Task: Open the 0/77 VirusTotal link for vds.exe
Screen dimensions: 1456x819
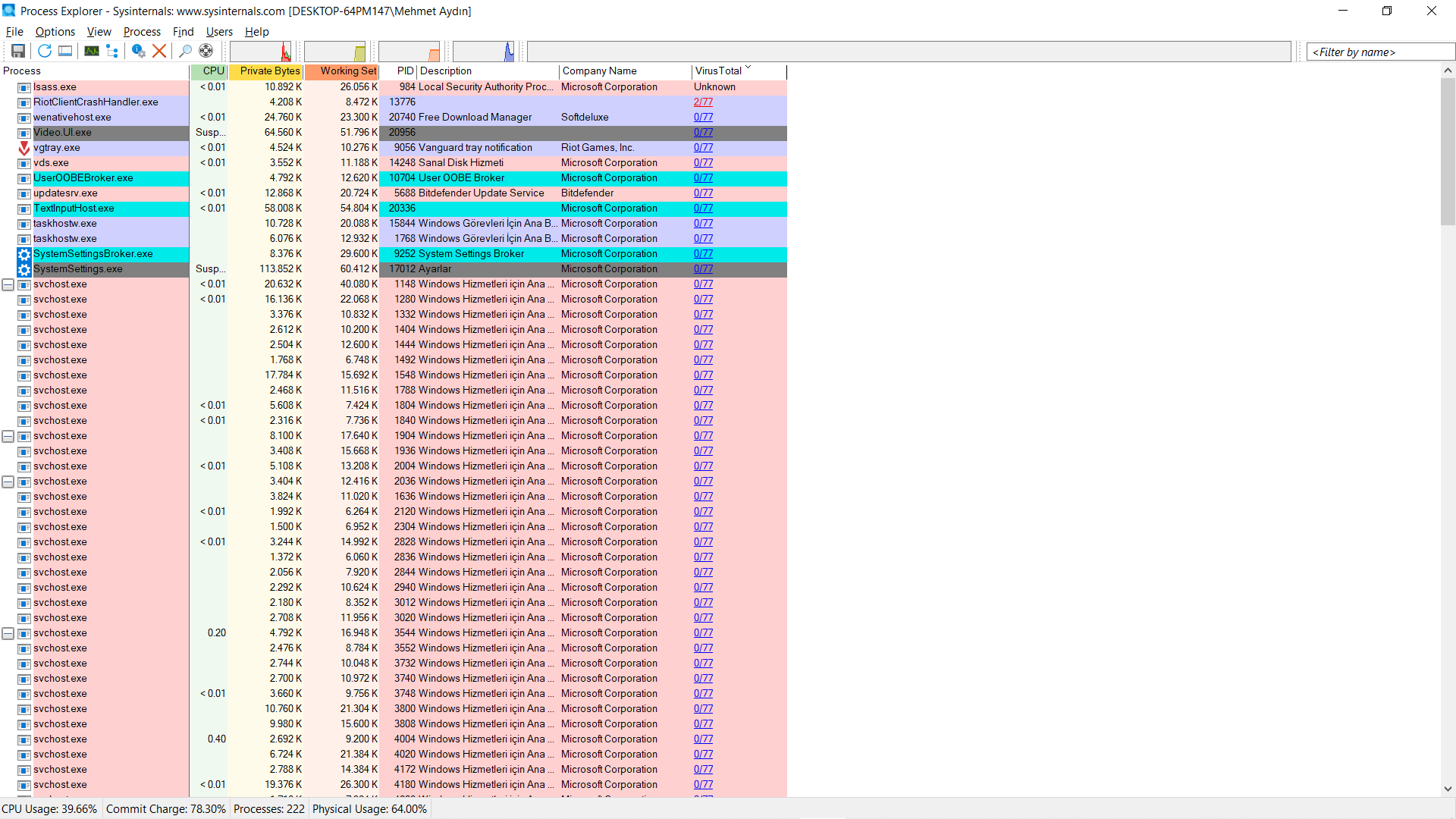Action: pos(703,163)
